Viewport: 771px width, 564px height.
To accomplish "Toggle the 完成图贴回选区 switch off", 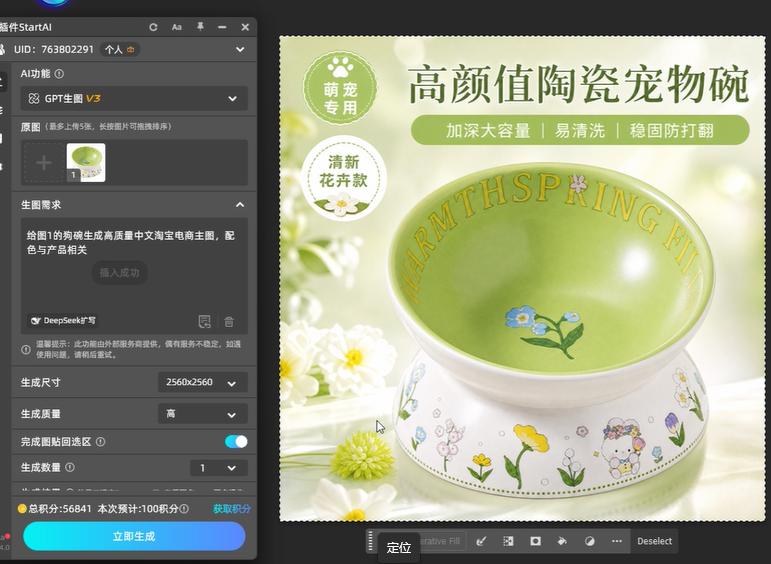I will coord(236,442).
